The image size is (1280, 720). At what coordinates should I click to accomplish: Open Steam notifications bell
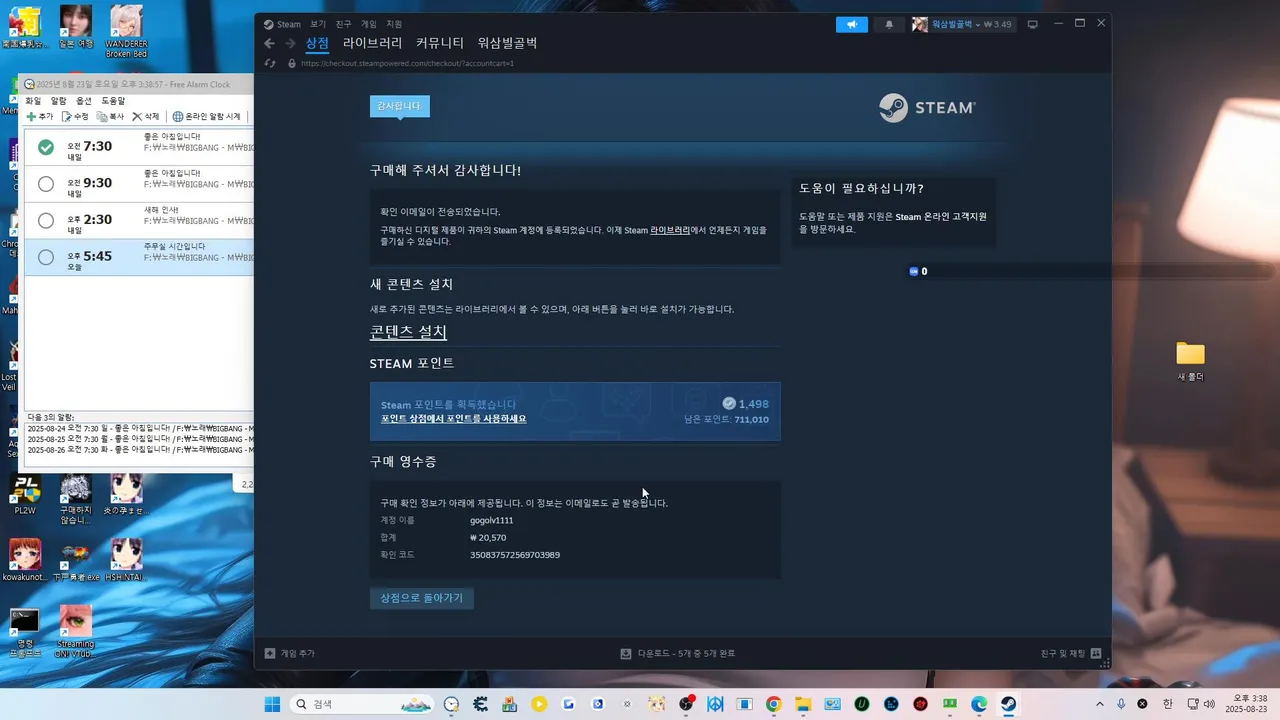click(x=889, y=24)
